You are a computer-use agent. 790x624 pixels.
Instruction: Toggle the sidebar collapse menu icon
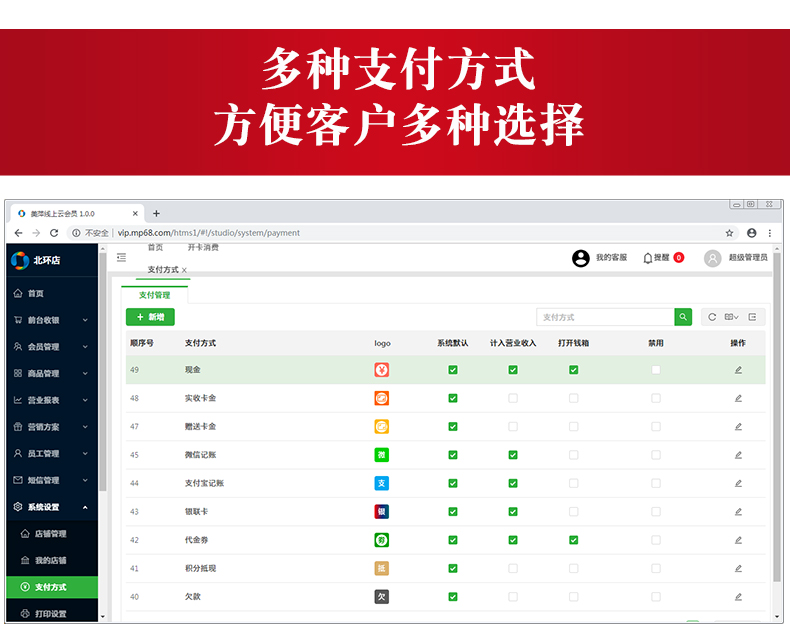tap(122, 258)
